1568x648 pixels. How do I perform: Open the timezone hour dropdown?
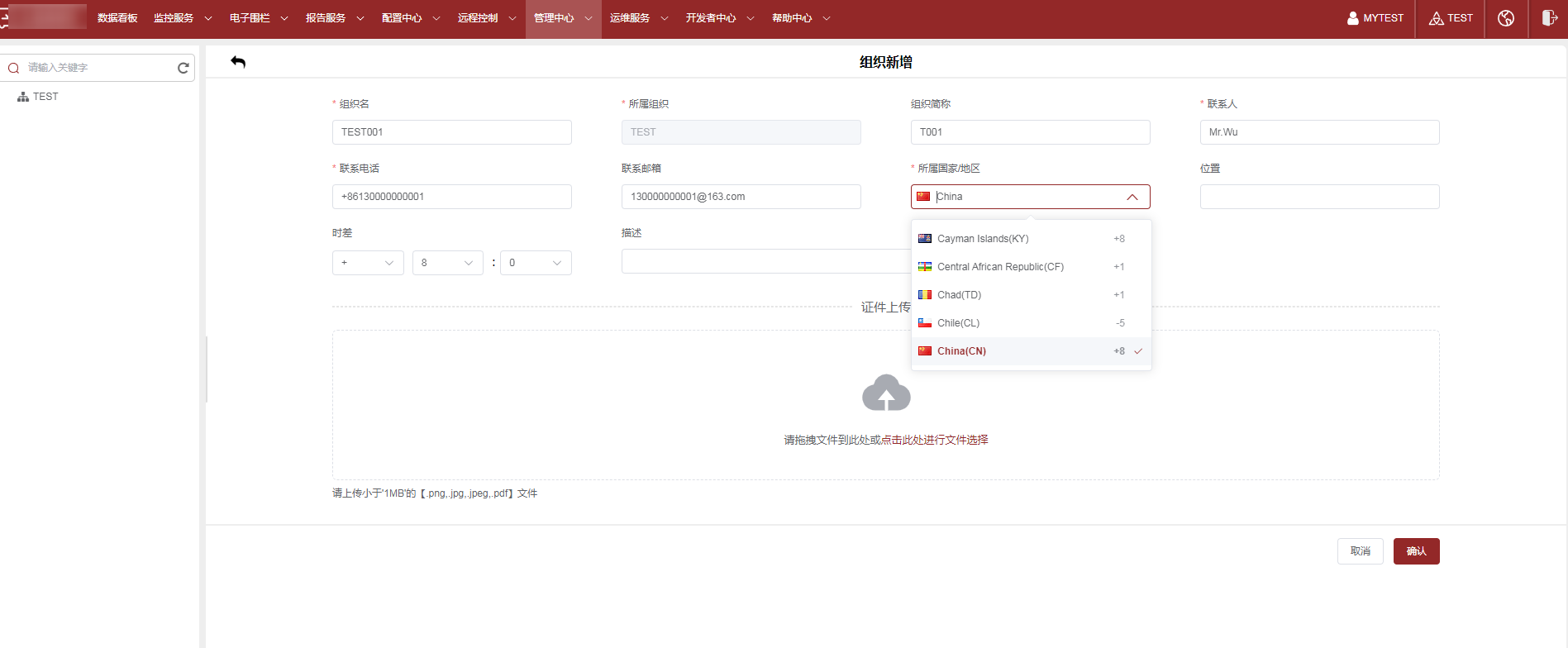pyautogui.click(x=447, y=263)
